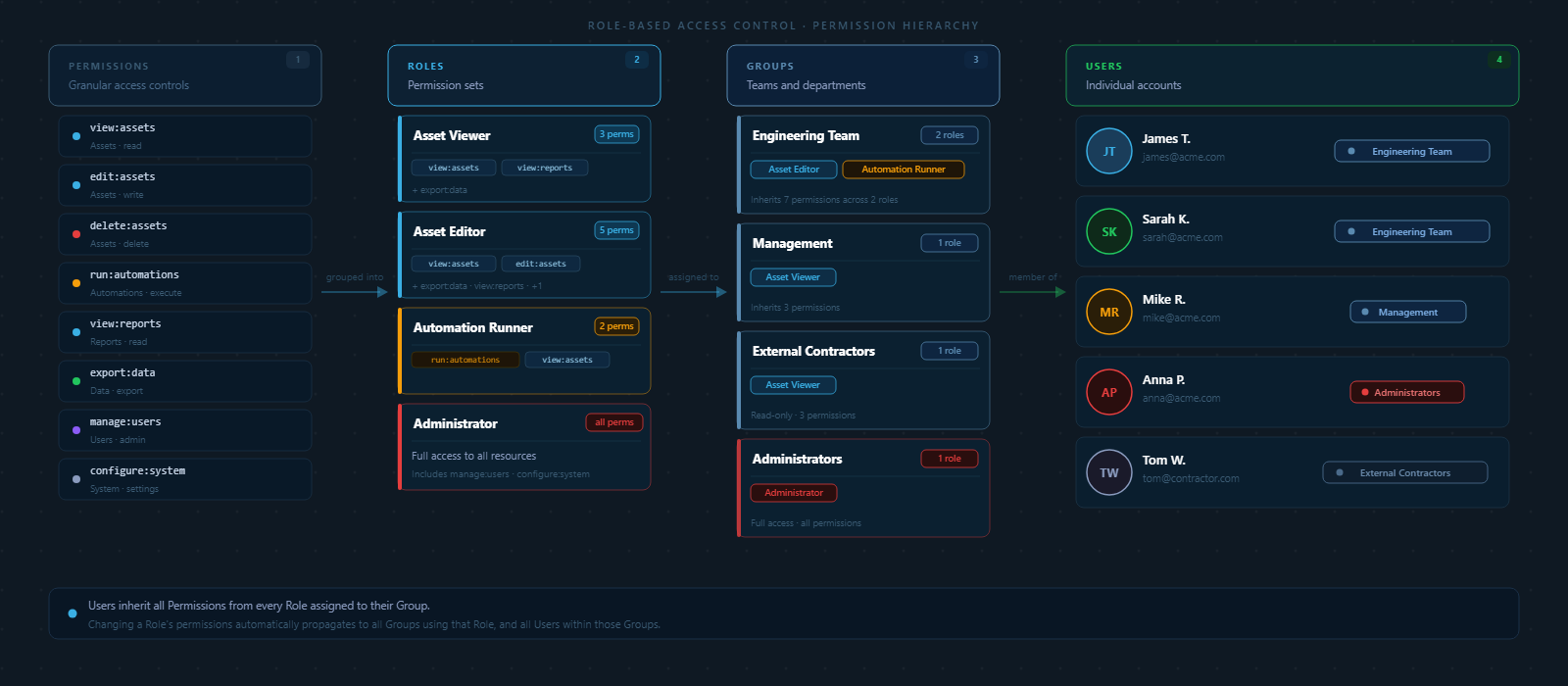
Task: Click view:reports chip in Asset Viewer role
Action: (x=545, y=168)
